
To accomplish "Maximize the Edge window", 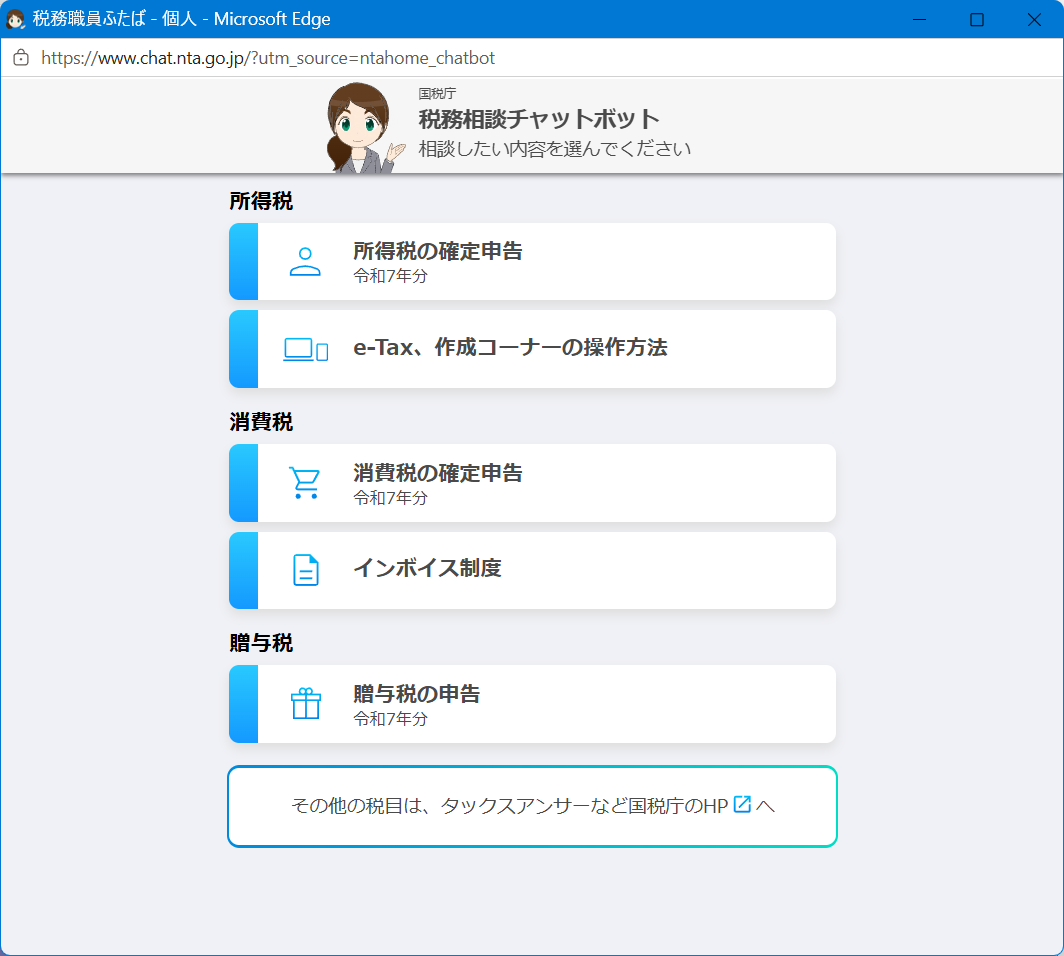I will pyautogui.click(x=977, y=19).
